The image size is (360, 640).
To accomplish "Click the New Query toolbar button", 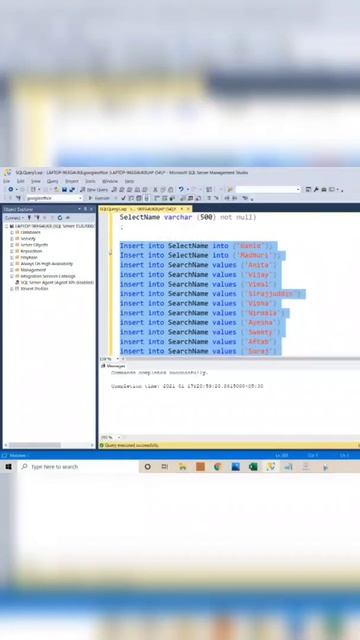I will tap(94, 189).
